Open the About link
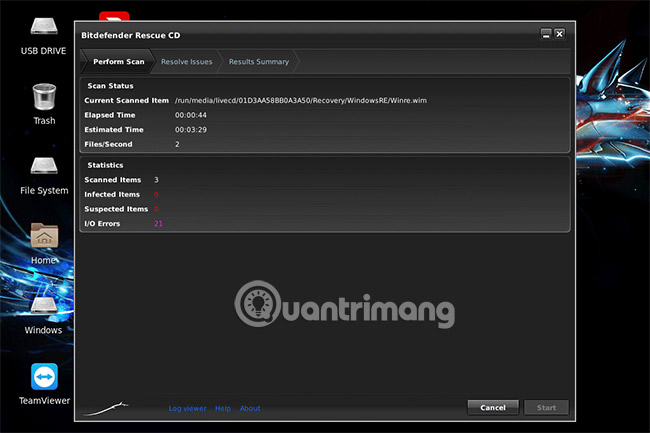This screenshot has height=433, width=650. [250, 409]
